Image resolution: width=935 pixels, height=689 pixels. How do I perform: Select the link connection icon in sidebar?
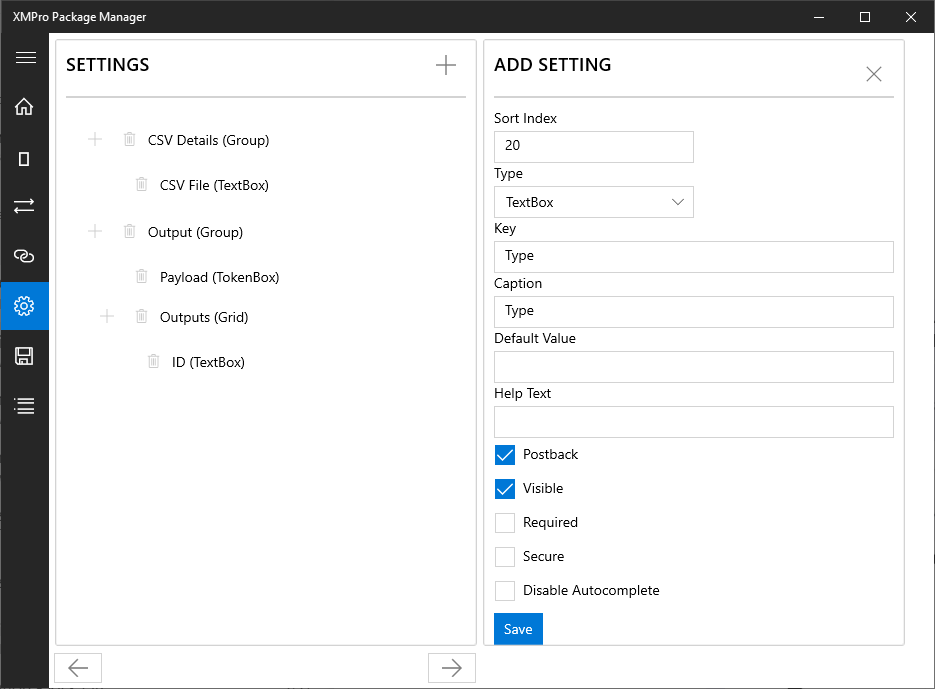point(25,256)
